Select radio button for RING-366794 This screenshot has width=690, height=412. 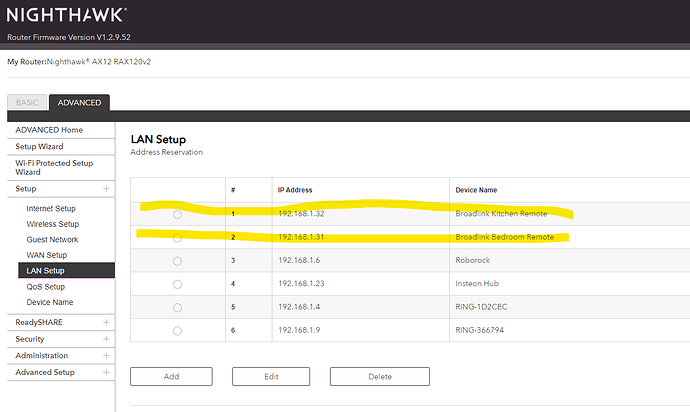pyautogui.click(x=177, y=331)
